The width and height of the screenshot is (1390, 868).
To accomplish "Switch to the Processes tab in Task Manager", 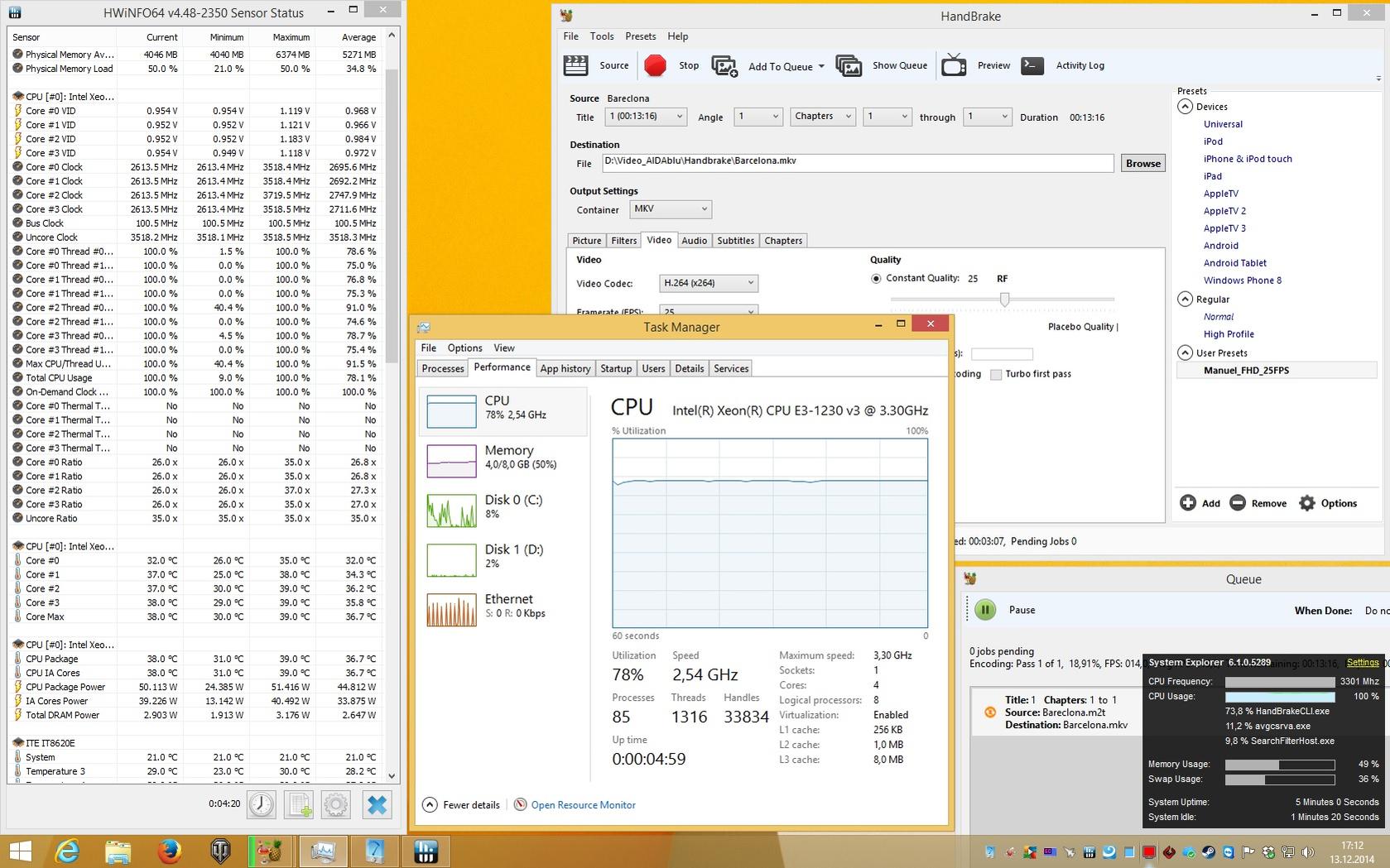I will 443,368.
